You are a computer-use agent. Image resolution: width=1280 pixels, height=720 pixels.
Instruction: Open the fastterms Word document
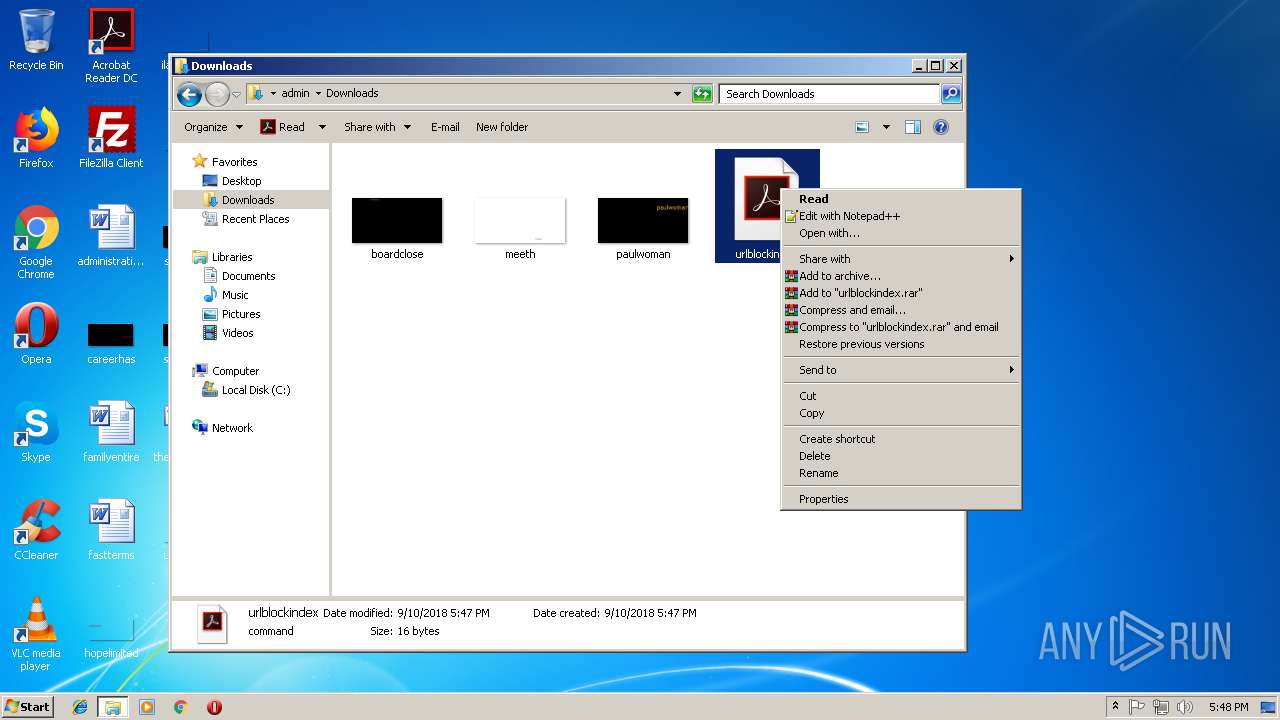(111, 530)
